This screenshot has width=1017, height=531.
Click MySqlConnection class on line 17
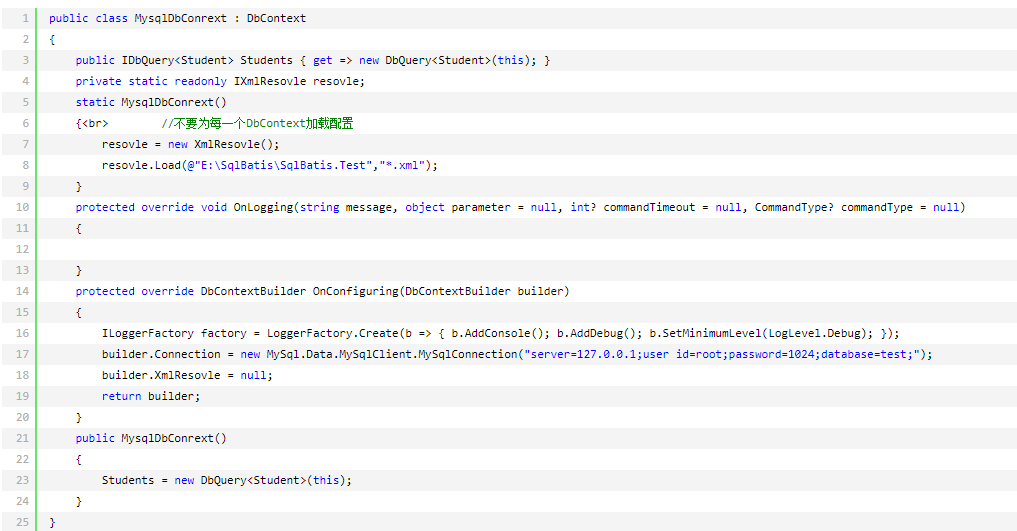point(468,354)
